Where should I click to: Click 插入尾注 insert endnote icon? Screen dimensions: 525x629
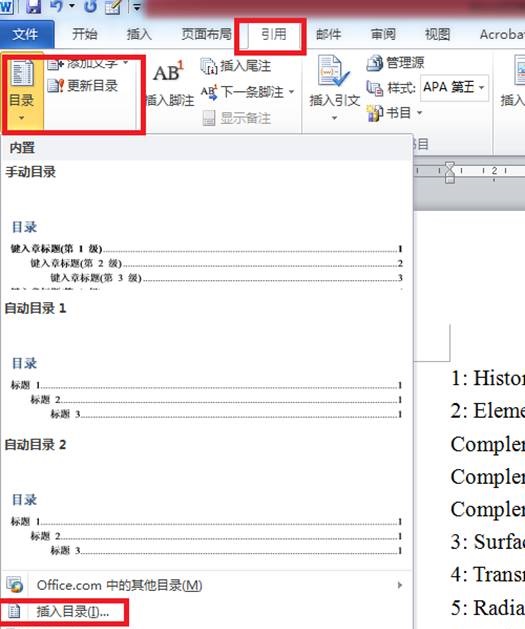pyautogui.click(x=209, y=66)
